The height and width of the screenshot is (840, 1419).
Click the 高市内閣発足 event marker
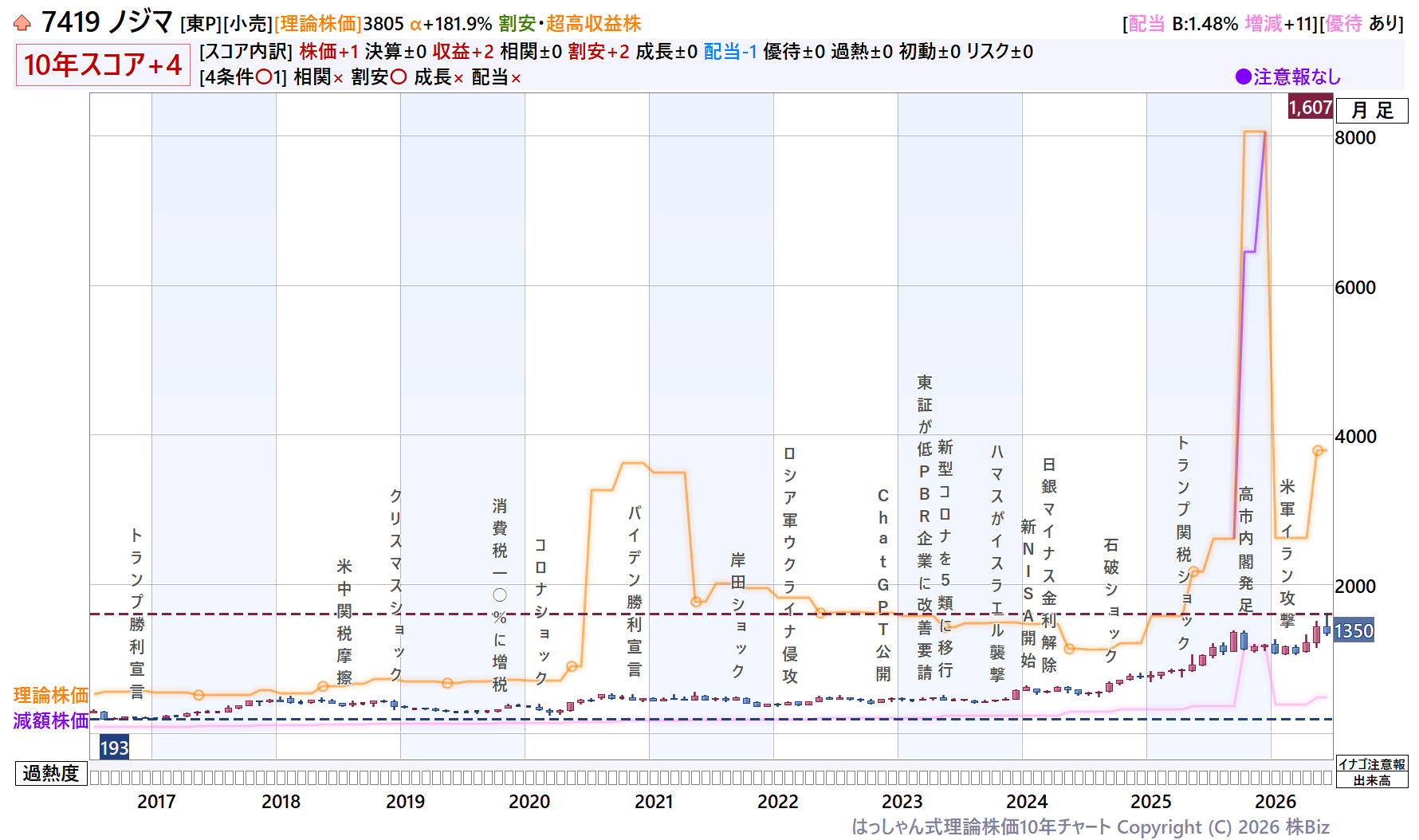(1246, 550)
